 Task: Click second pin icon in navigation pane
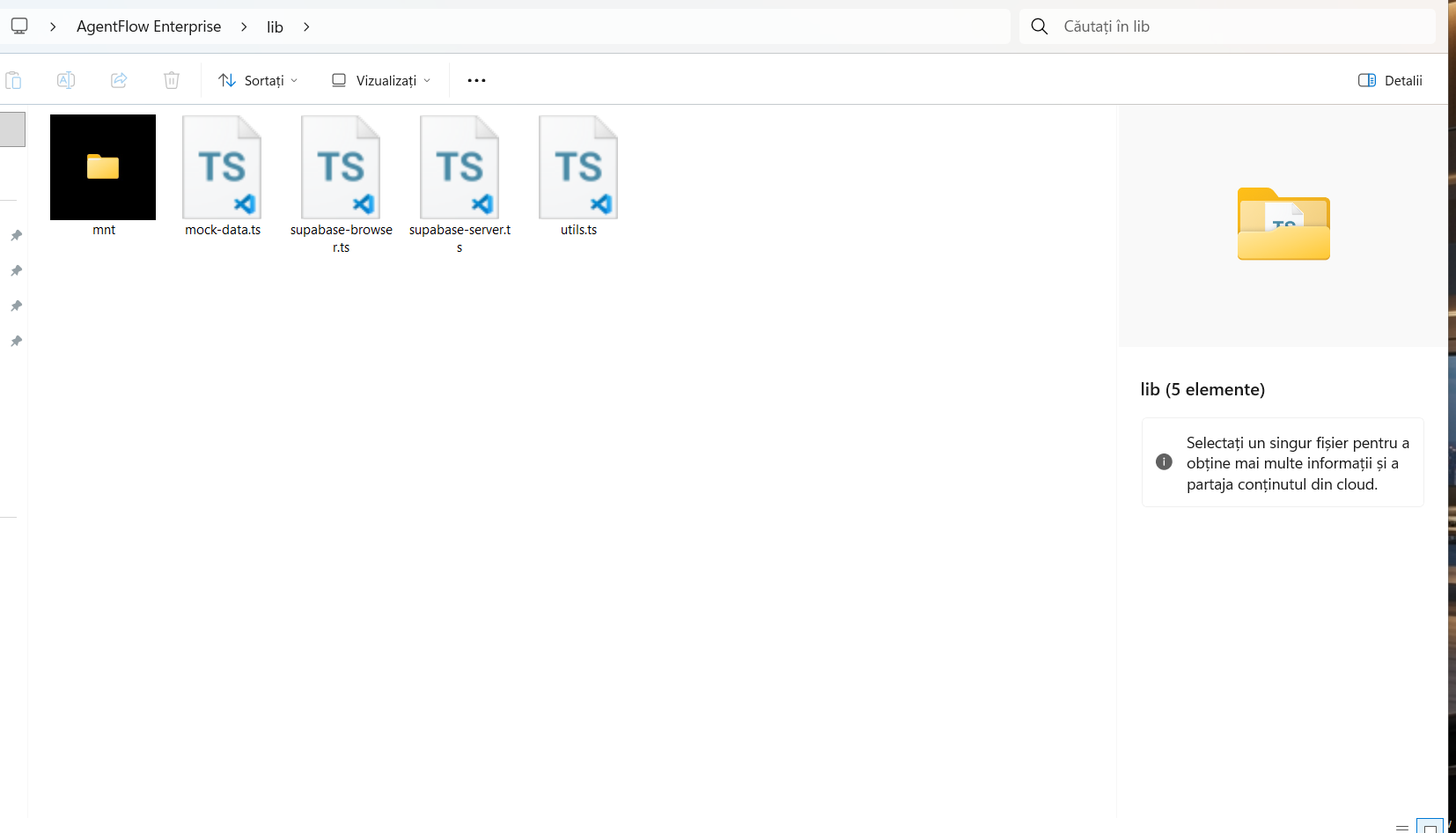pyautogui.click(x=16, y=270)
